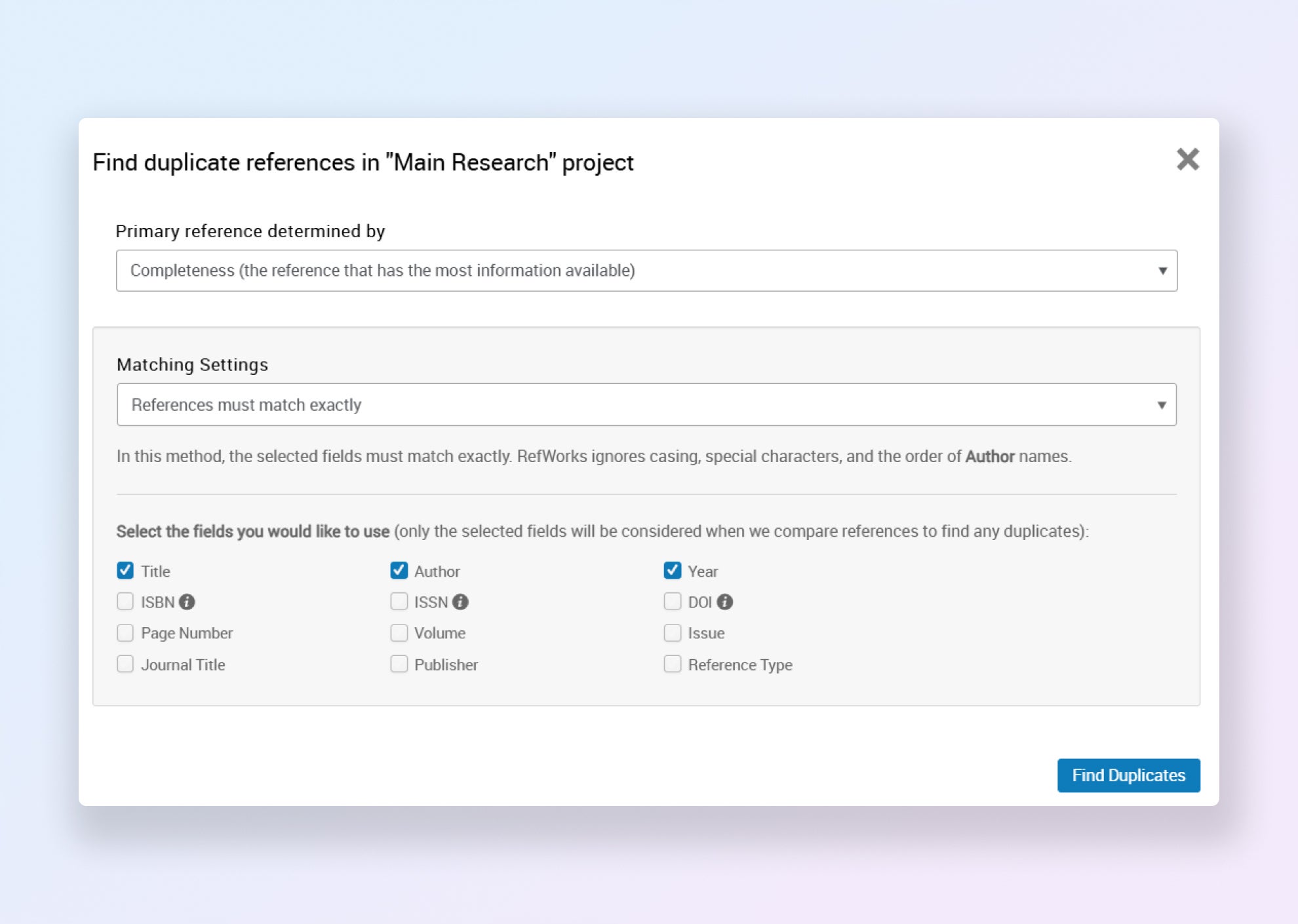
Task: Check the Journal Title checkbox
Action: [125, 664]
